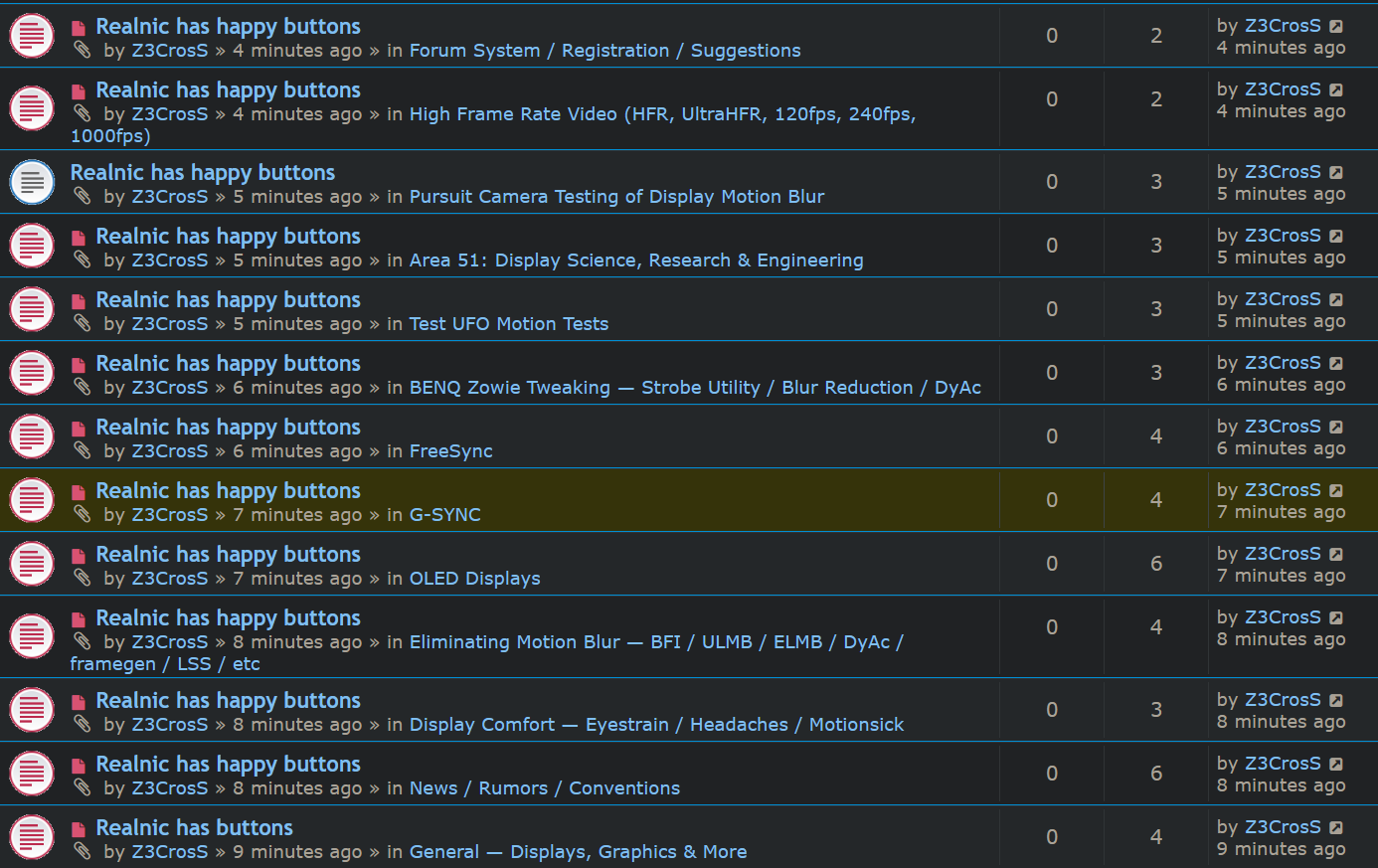Go to latest post icon in OLED Displays row
Viewport: 1378px width, 868px height.
pyautogui.click(x=1336, y=555)
